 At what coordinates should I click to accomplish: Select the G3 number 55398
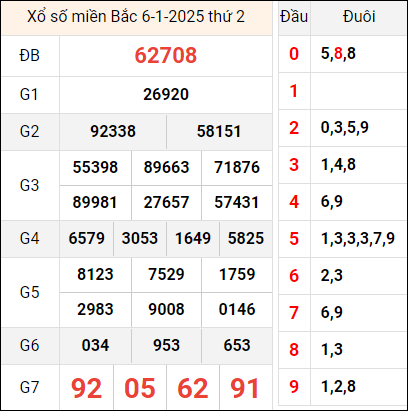point(95,167)
